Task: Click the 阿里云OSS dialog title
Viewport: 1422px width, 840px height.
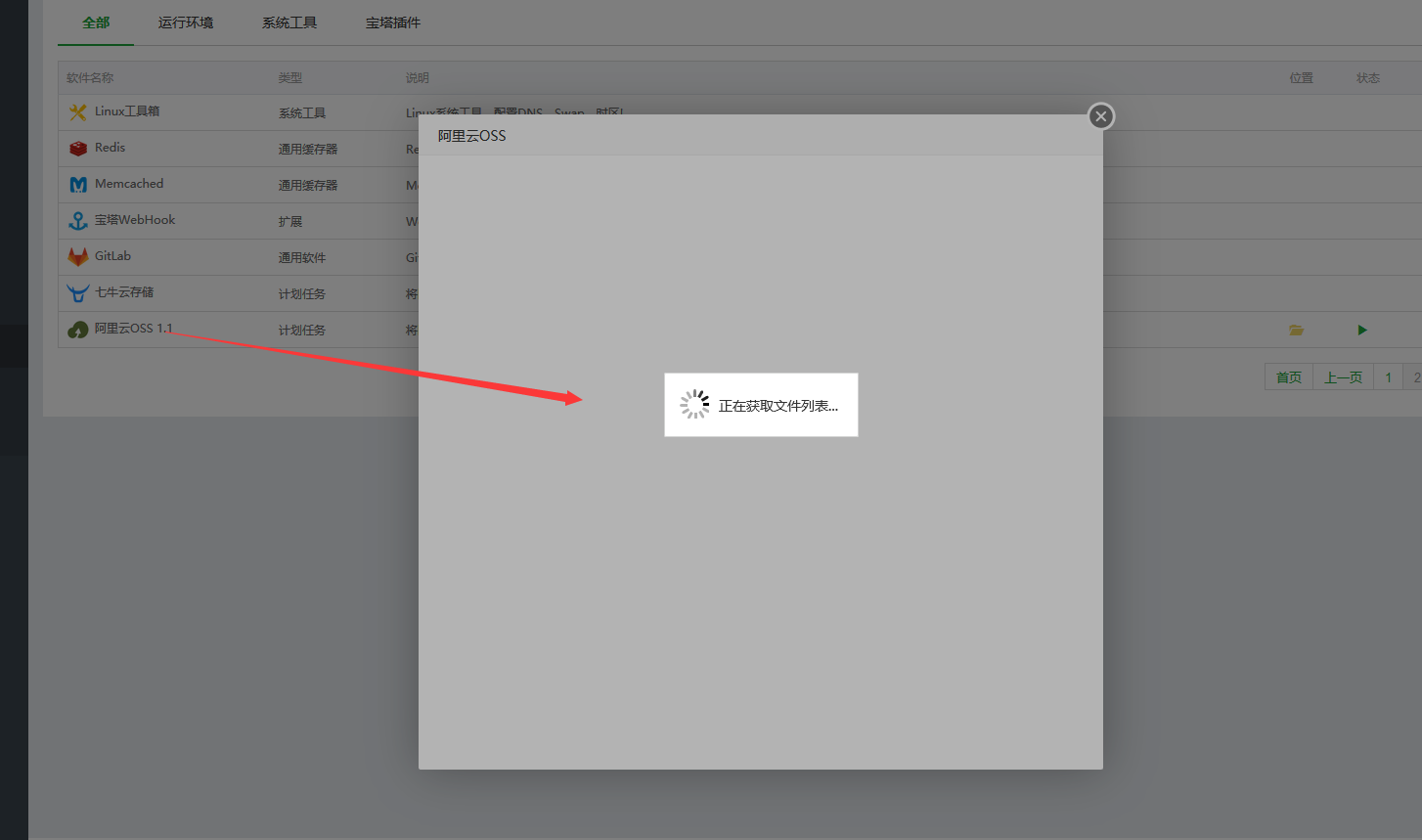Action: tap(472, 136)
